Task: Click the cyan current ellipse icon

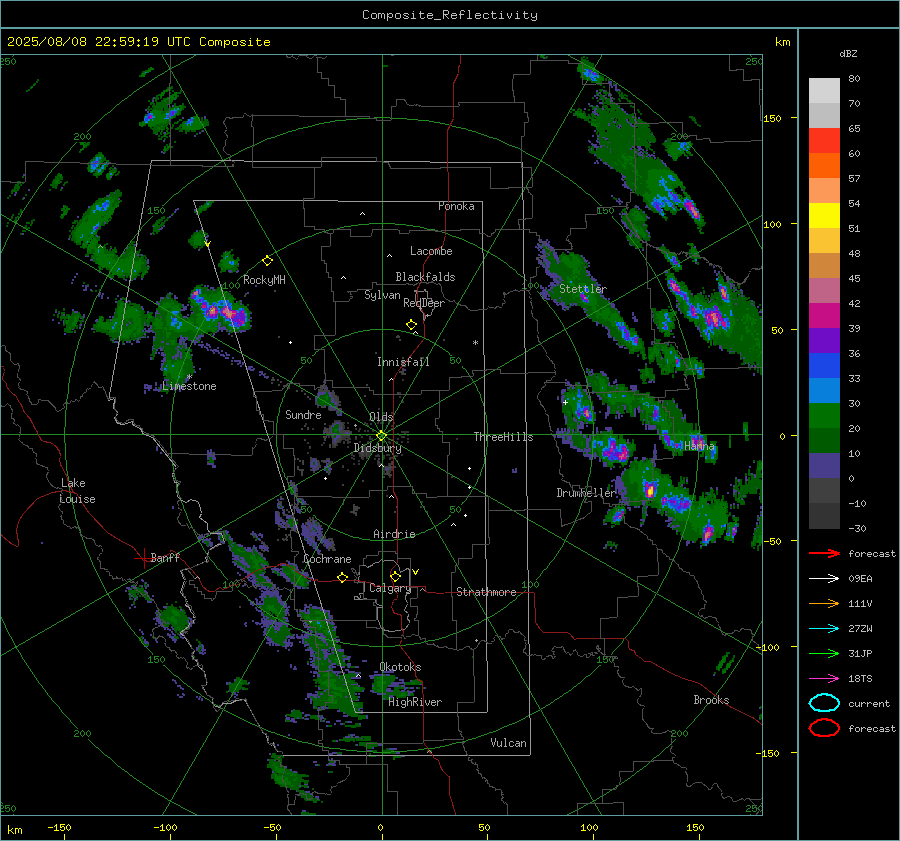Action: click(824, 703)
